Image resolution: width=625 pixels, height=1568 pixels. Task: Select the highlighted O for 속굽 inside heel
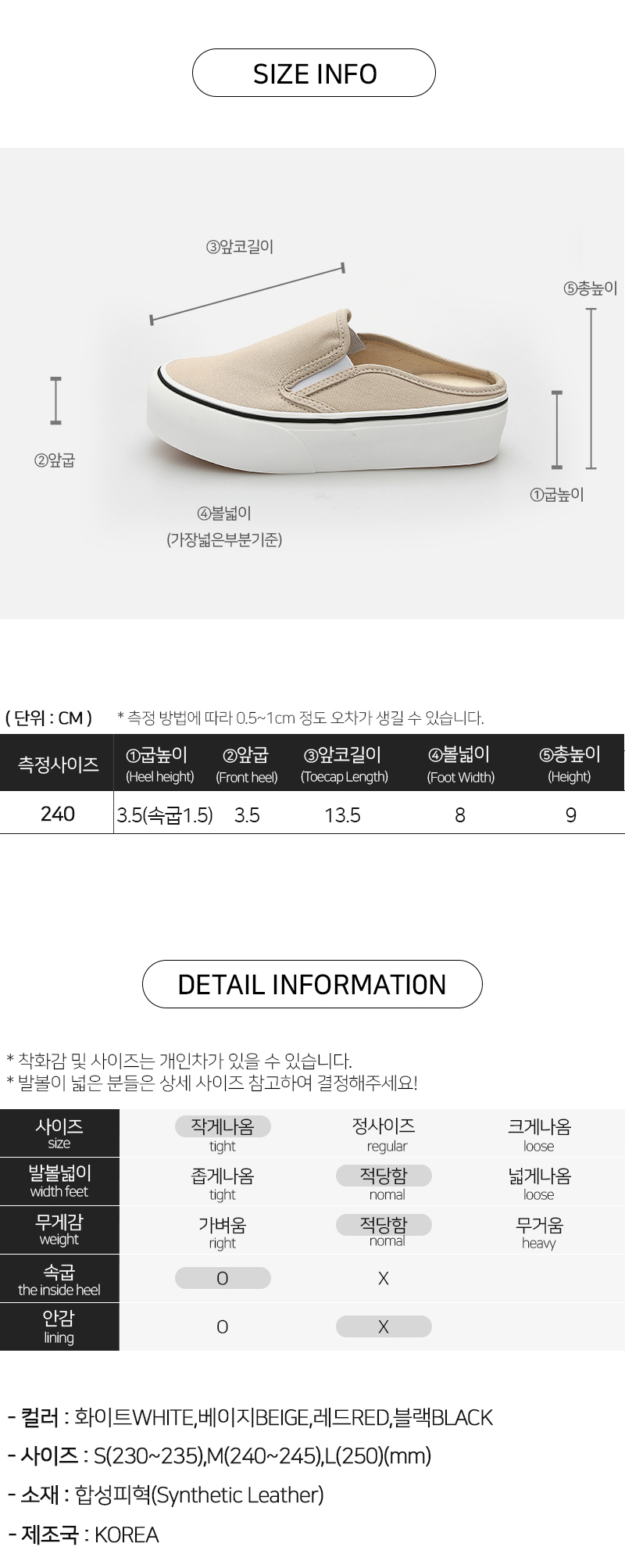pyautogui.click(x=223, y=1278)
